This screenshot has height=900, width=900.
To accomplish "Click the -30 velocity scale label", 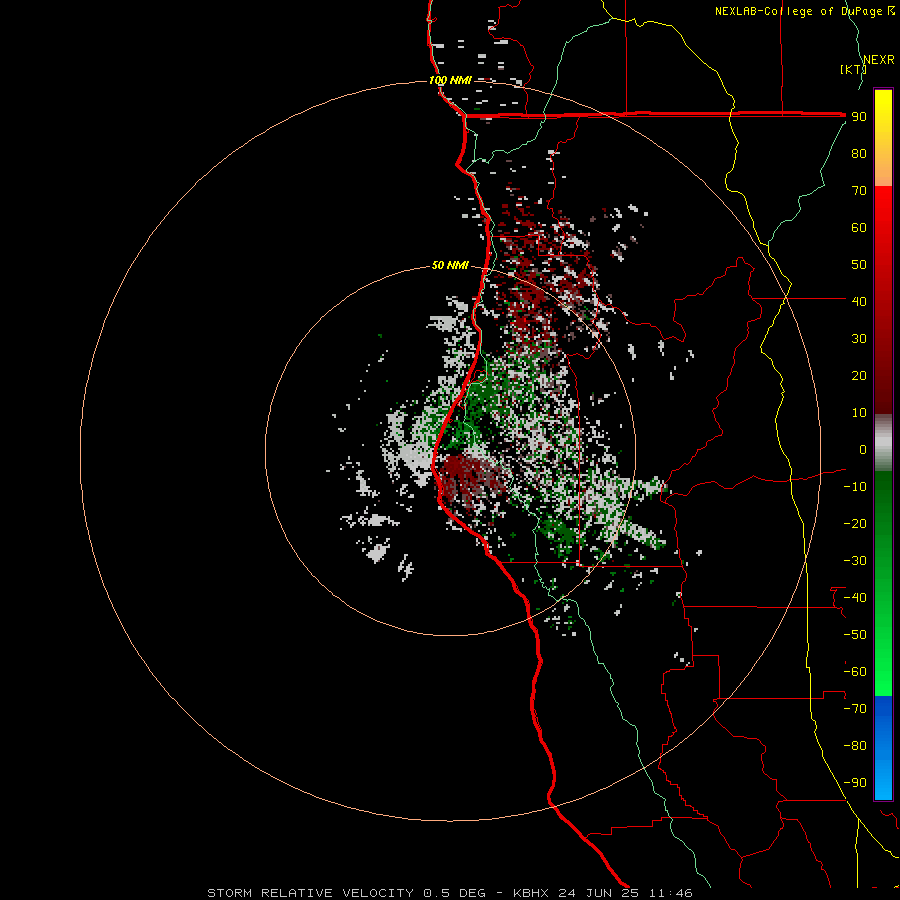I will 855,561.
